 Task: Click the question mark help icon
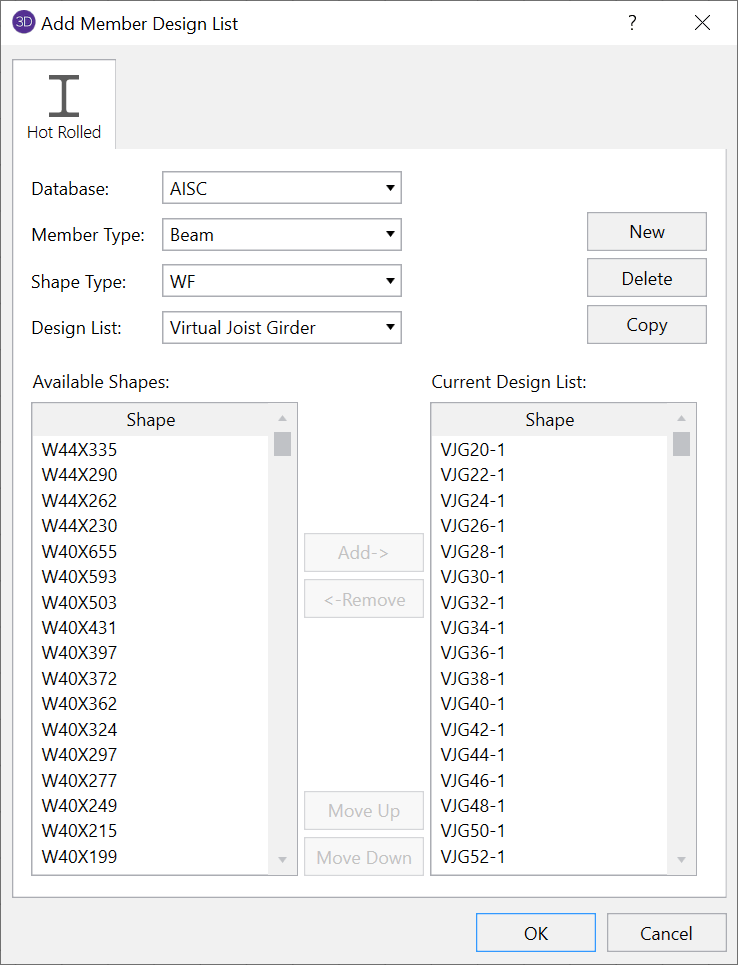632,23
